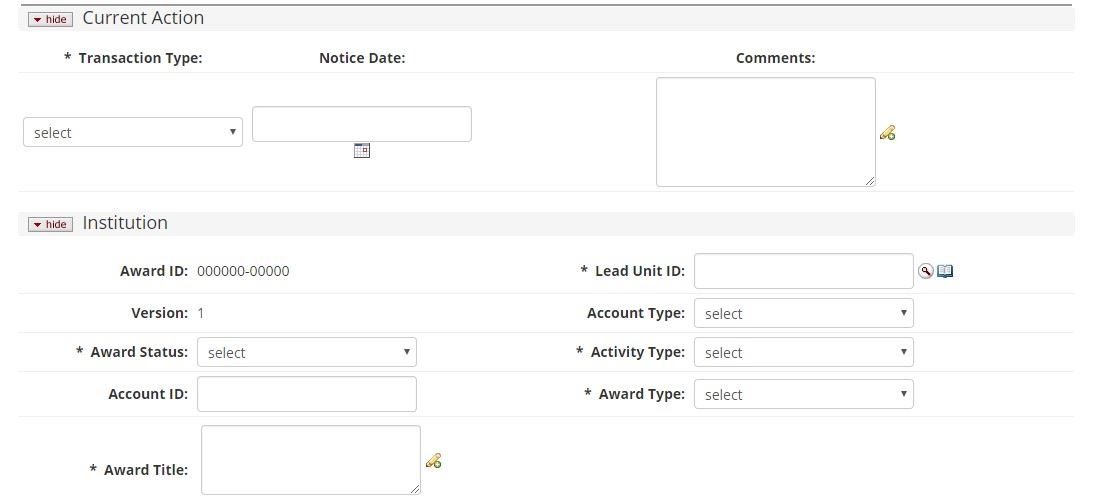Image resolution: width=1117 pixels, height=498 pixels.
Task: Open Lead Unit ID lookup magnifier
Action: click(925, 271)
